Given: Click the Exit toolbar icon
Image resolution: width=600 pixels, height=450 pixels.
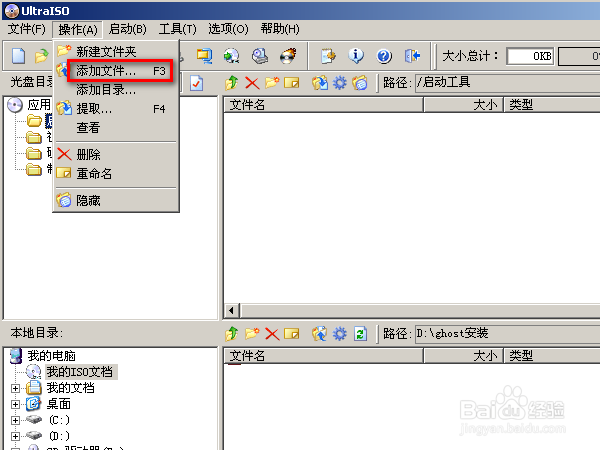Looking at the screenshot, I should [412, 56].
